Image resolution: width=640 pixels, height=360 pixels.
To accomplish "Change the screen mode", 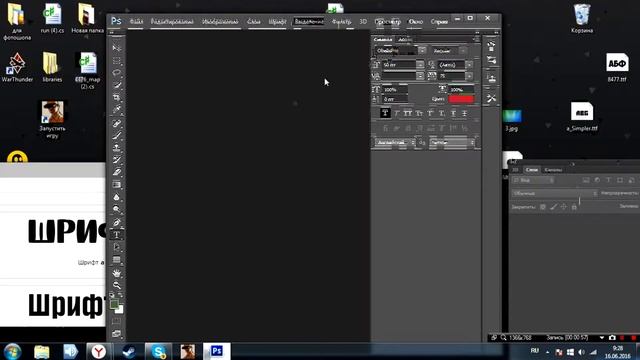I will point(117,334).
